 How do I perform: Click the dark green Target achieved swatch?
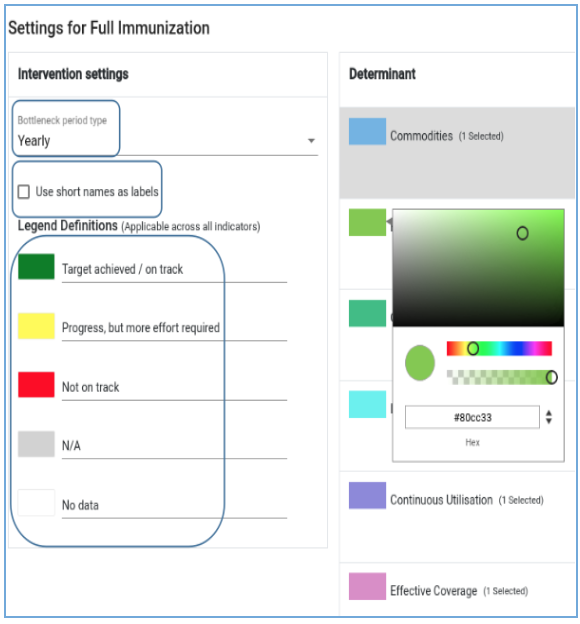coord(36,266)
